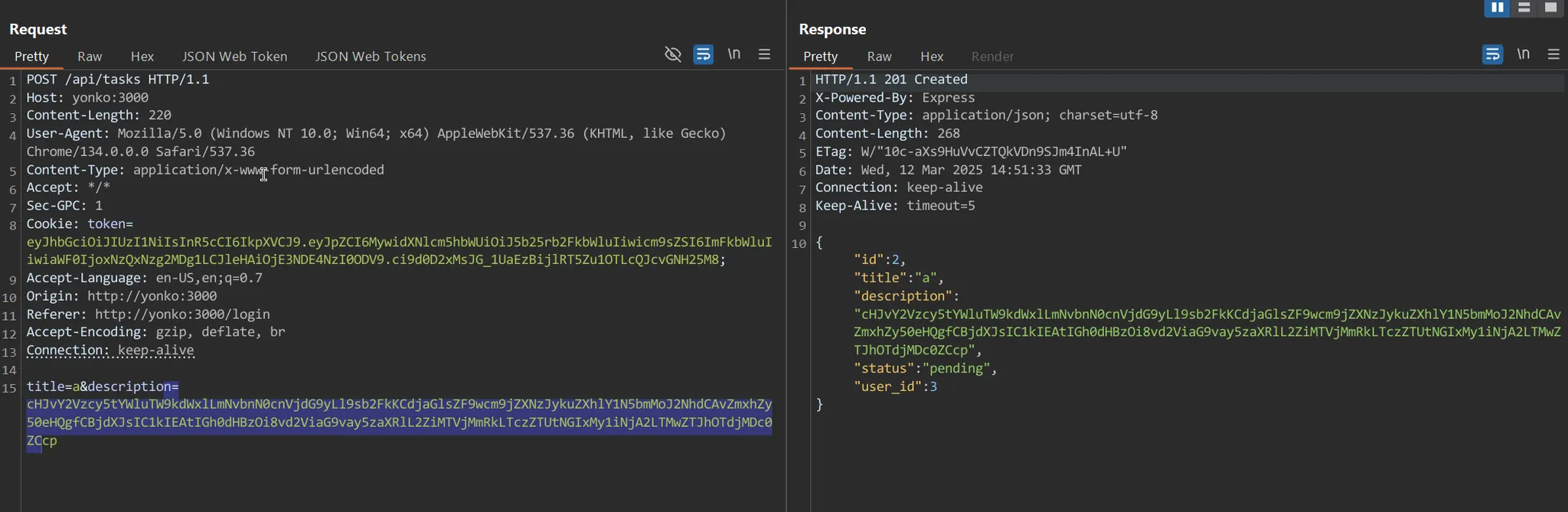Viewport: 1568px width, 512px height.
Task: Switch to side-by-side layout view
Action: pos(1497,8)
